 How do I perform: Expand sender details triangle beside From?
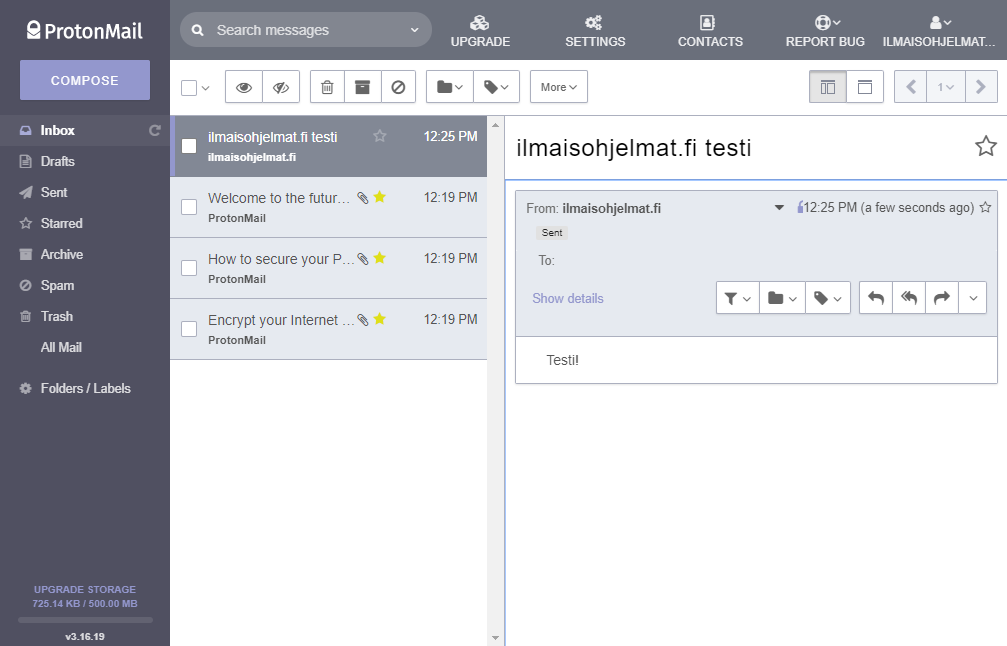779,207
